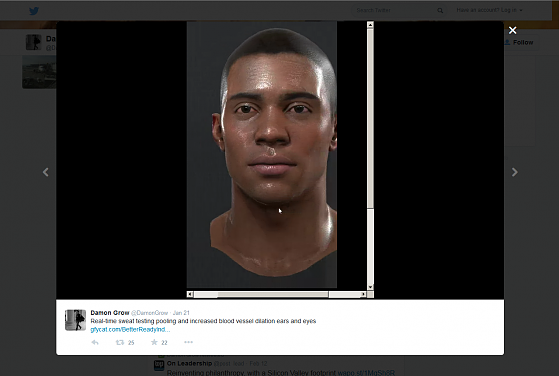Open Damon Grow's profile name link
The width and height of the screenshot is (559, 376).
point(110,313)
